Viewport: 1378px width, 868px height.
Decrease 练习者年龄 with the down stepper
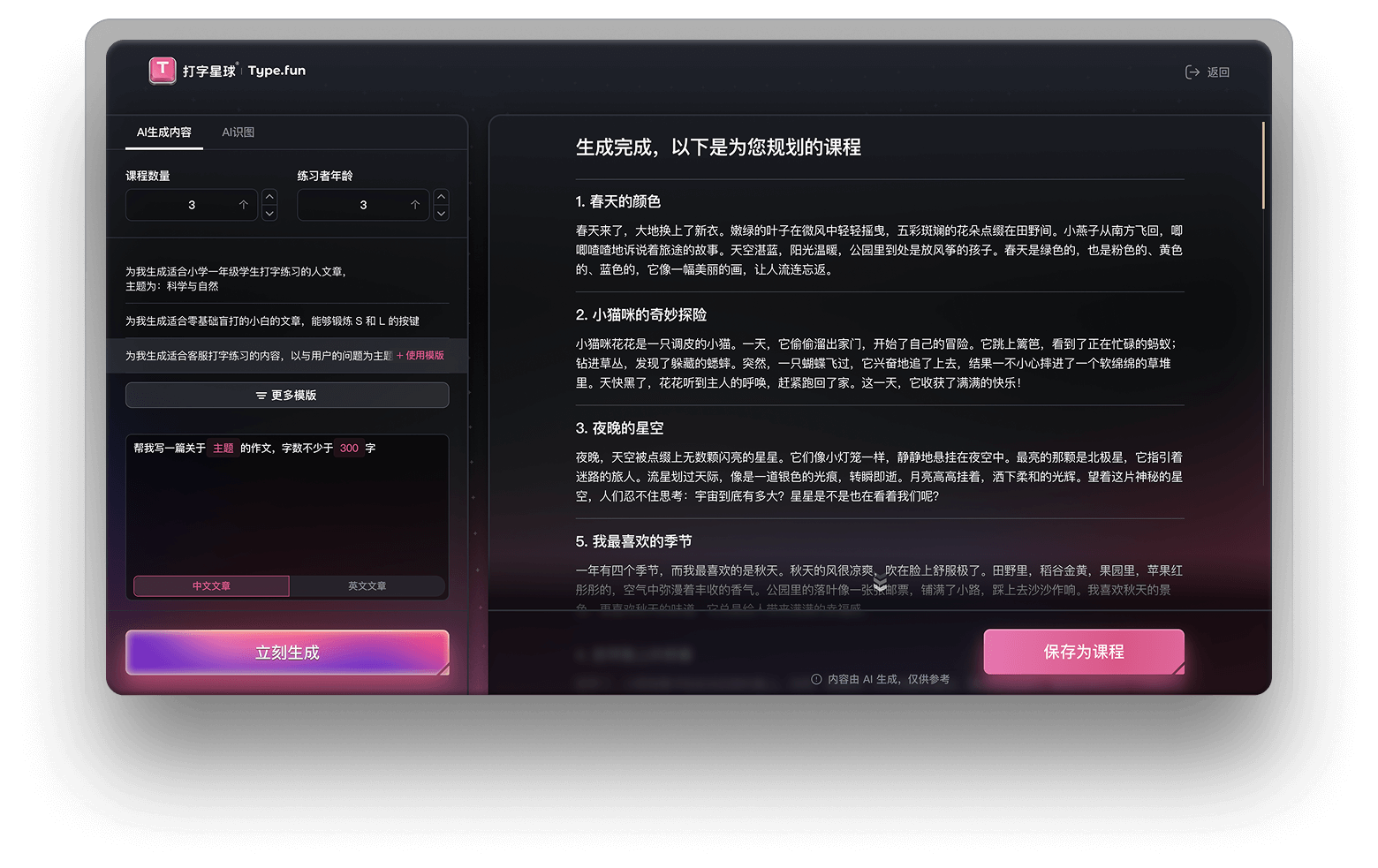[442, 213]
